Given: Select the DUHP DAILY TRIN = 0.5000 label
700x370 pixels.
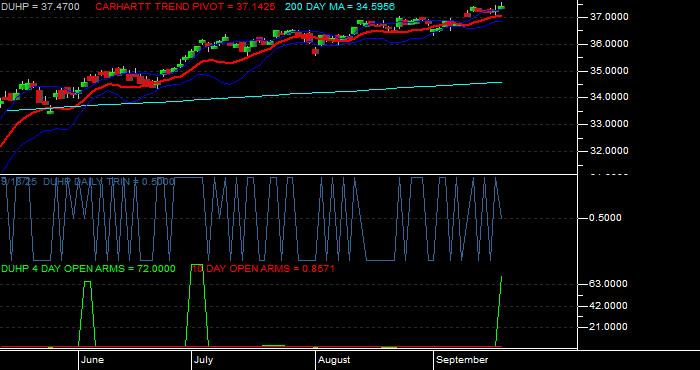Looking at the screenshot, I should (109, 182).
